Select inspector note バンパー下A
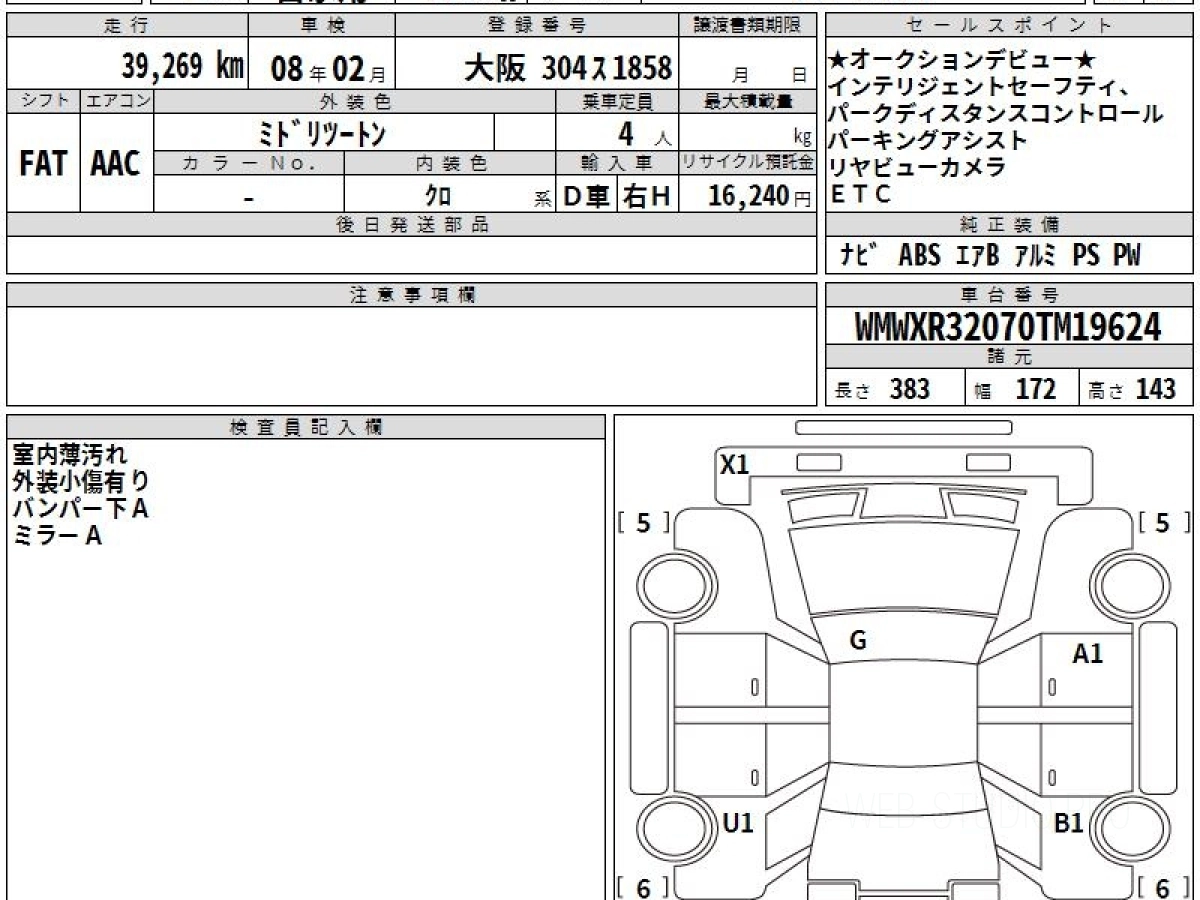The width and height of the screenshot is (1200, 900). (x=81, y=509)
